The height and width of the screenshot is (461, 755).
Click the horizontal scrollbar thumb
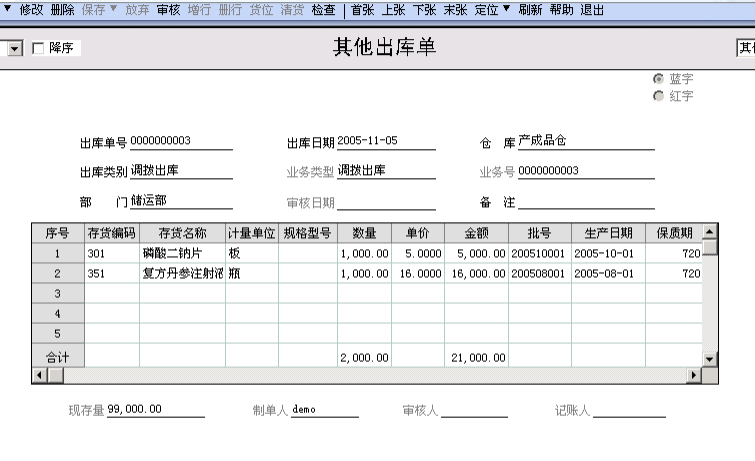[55, 375]
